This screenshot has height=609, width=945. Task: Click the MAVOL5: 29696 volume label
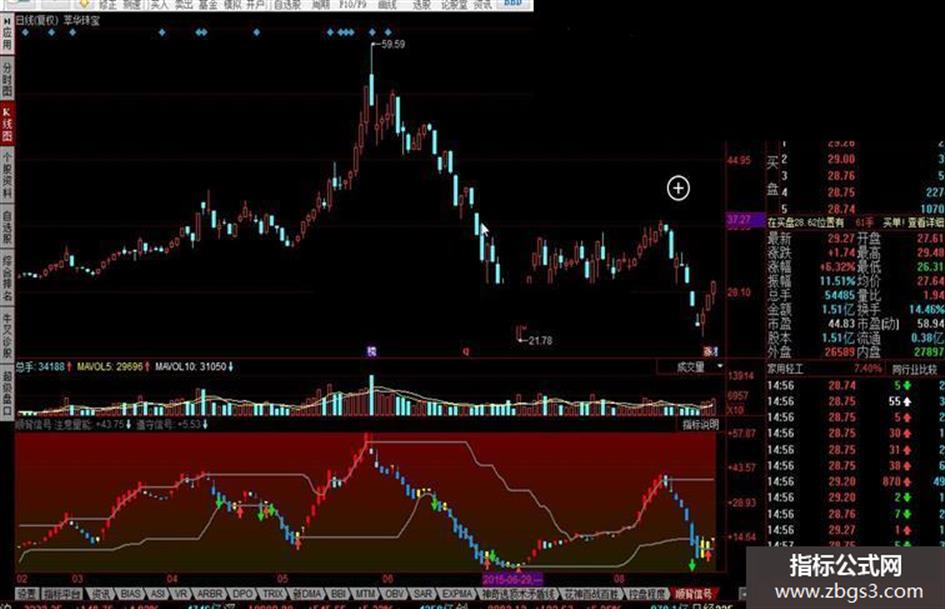[112, 366]
